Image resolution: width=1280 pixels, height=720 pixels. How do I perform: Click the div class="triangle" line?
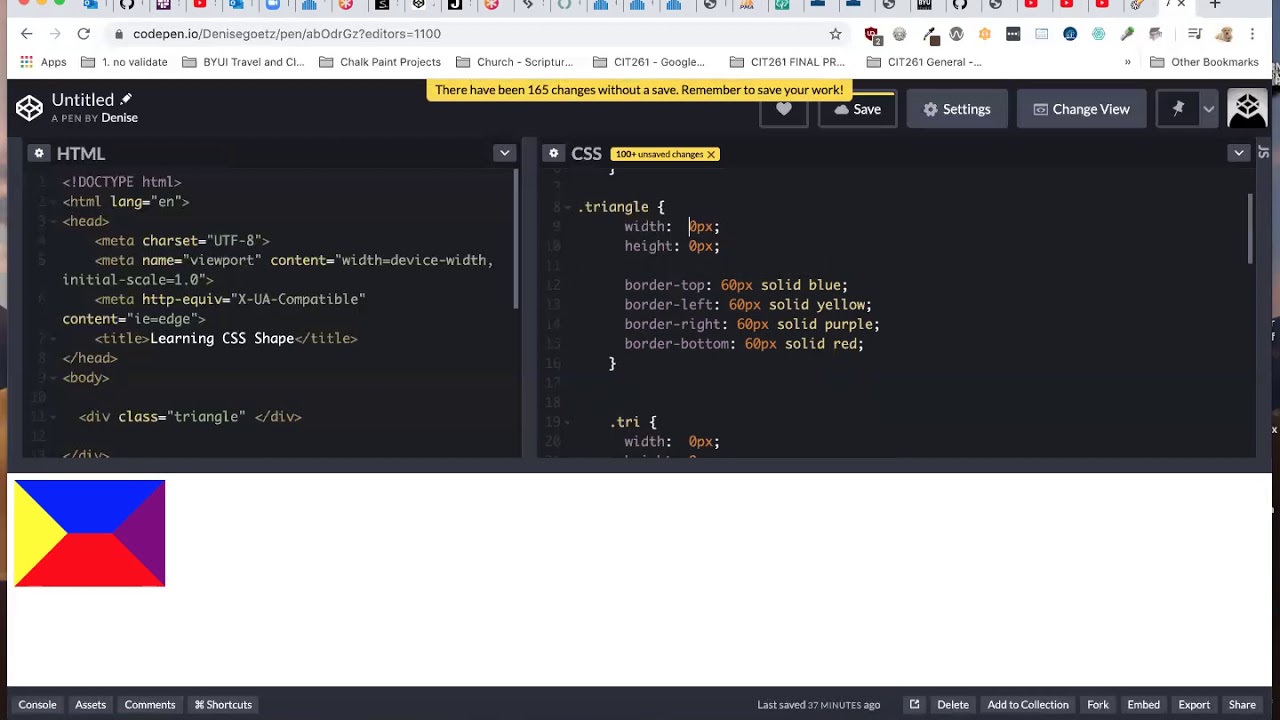click(x=190, y=417)
